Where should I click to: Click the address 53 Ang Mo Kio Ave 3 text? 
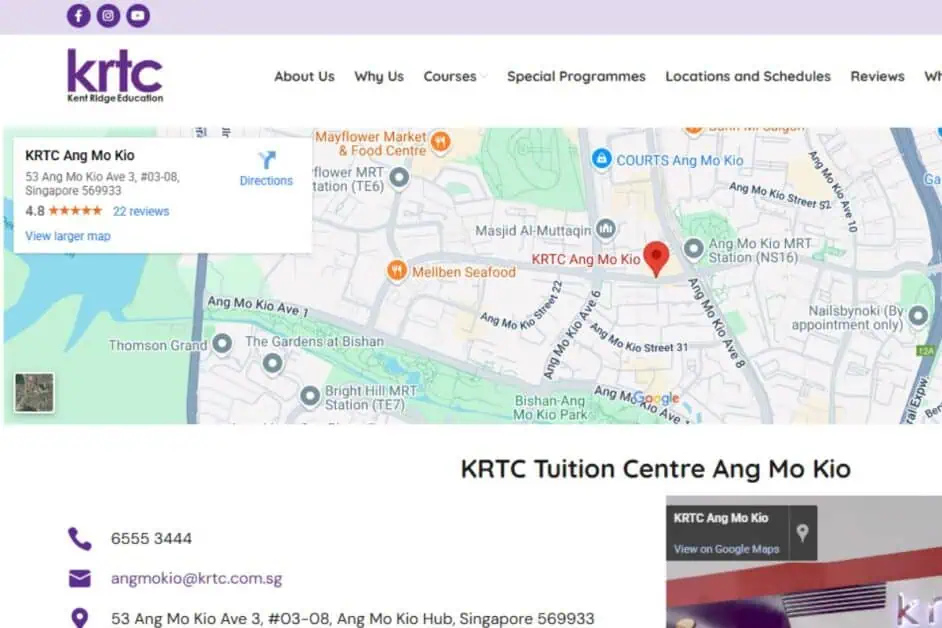pos(353,618)
